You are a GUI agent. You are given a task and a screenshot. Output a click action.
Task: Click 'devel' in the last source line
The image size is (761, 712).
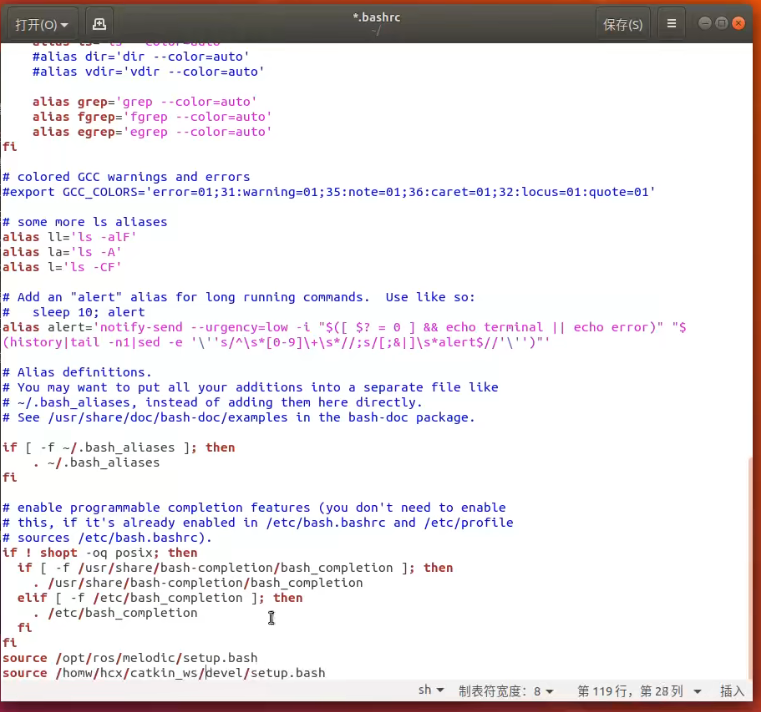[224, 673]
